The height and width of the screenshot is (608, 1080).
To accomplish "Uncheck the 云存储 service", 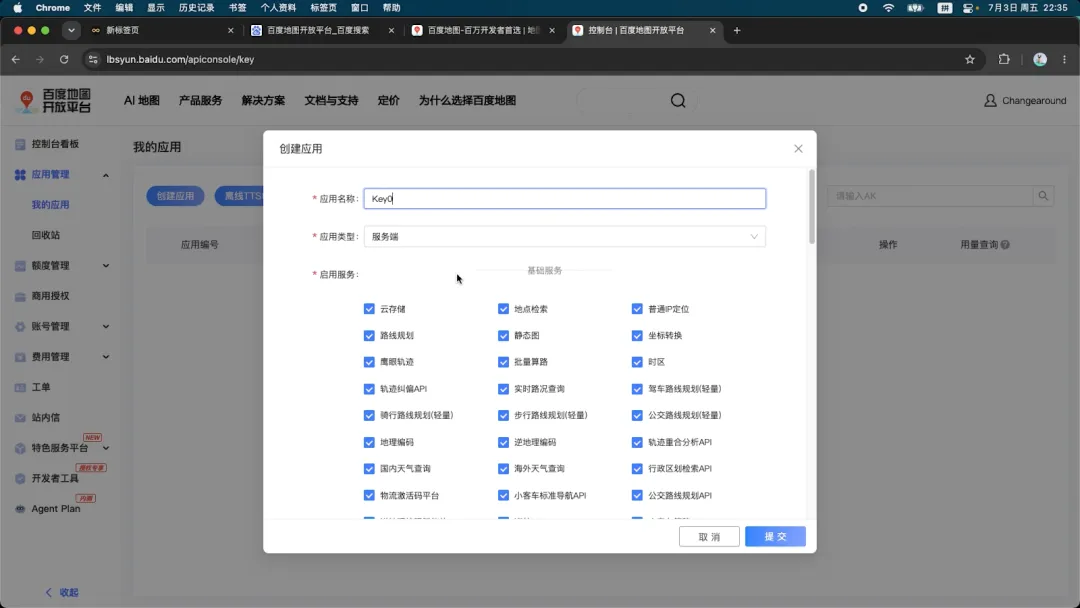I will pos(369,308).
